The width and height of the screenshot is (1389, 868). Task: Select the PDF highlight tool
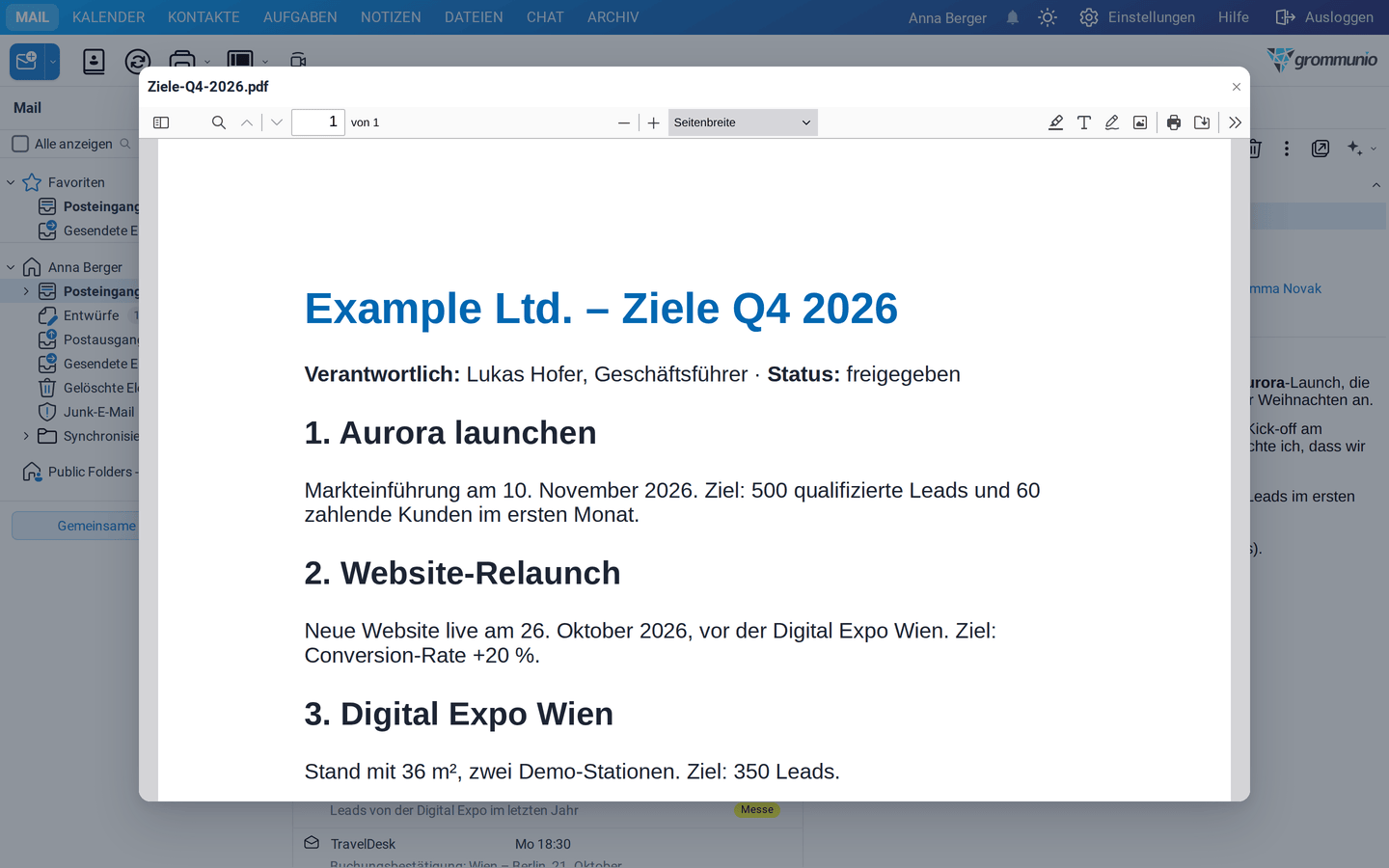1056,122
